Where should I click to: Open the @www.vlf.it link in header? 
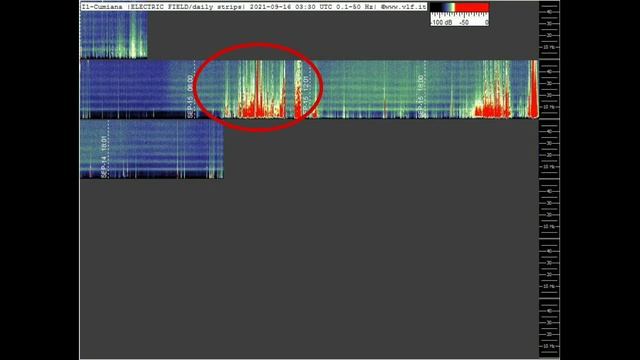click(x=403, y=7)
